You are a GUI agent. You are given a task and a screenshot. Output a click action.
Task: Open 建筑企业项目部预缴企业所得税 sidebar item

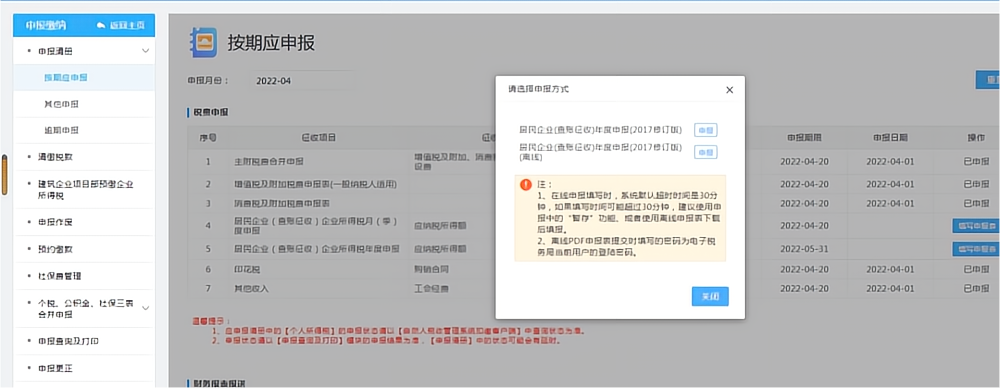84,190
